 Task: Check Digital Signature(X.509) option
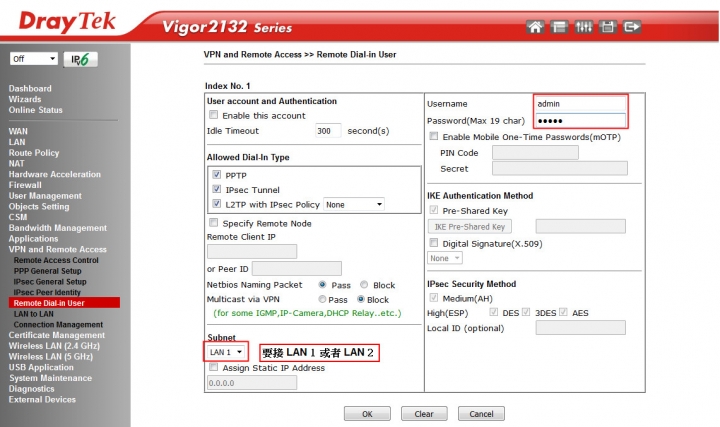pyautogui.click(x=433, y=242)
